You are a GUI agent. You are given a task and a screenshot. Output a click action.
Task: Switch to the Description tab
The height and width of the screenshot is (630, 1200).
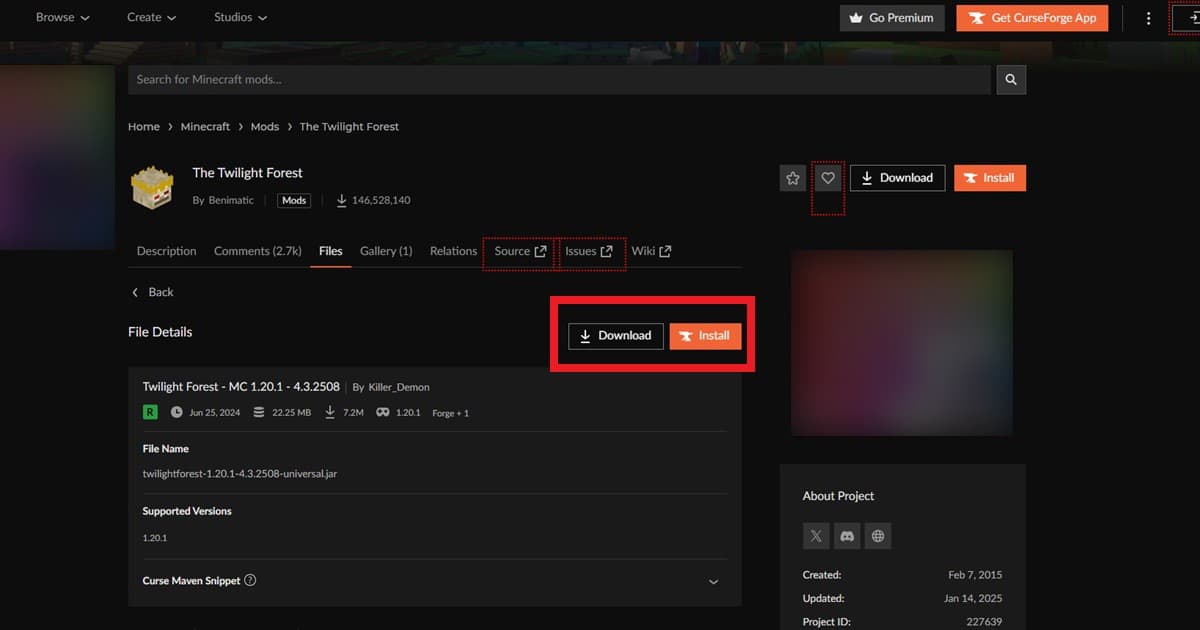[x=166, y=251]
